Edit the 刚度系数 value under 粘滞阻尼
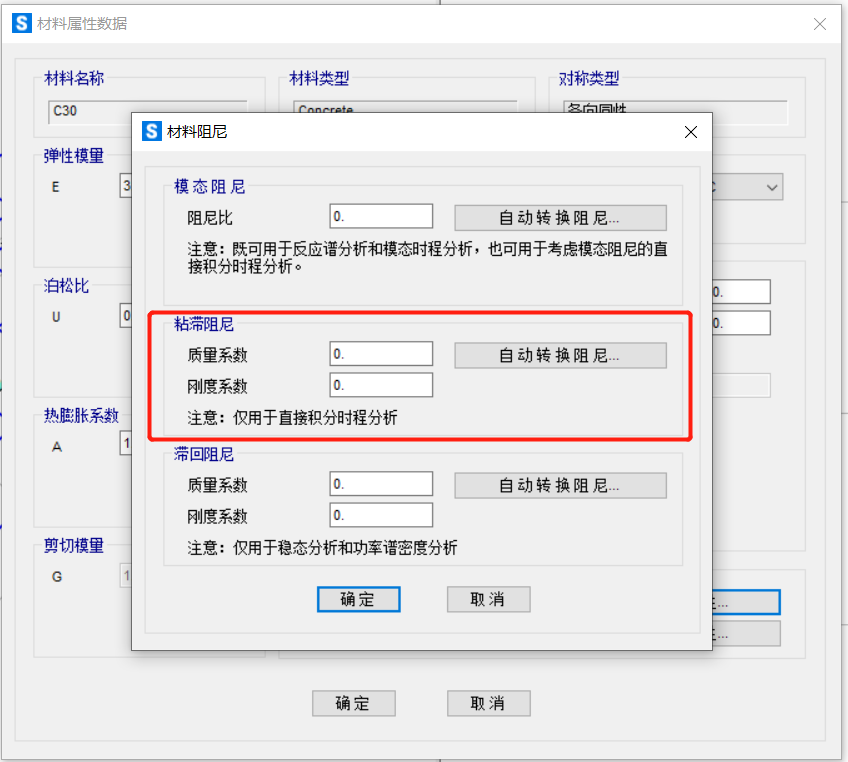 (x=381, y=385)
